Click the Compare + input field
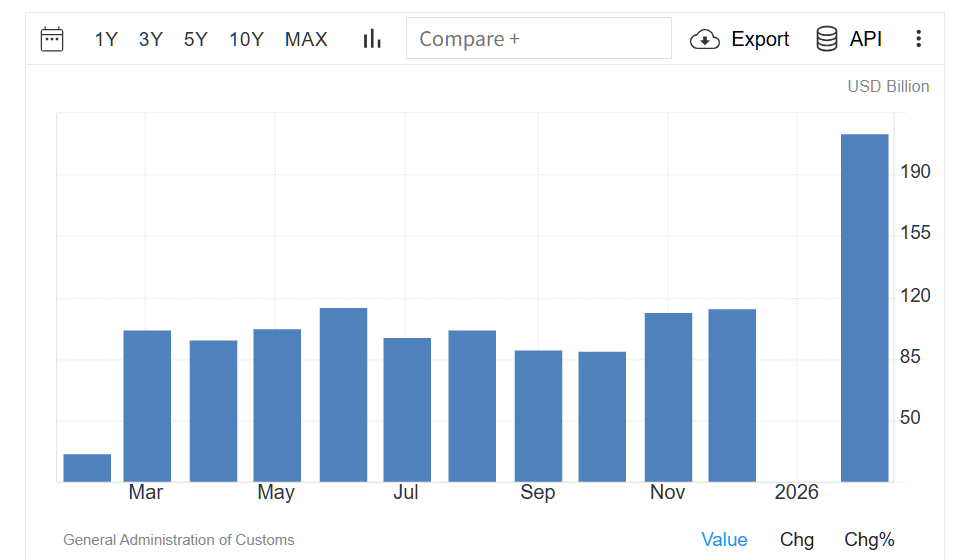 point(538,39)
